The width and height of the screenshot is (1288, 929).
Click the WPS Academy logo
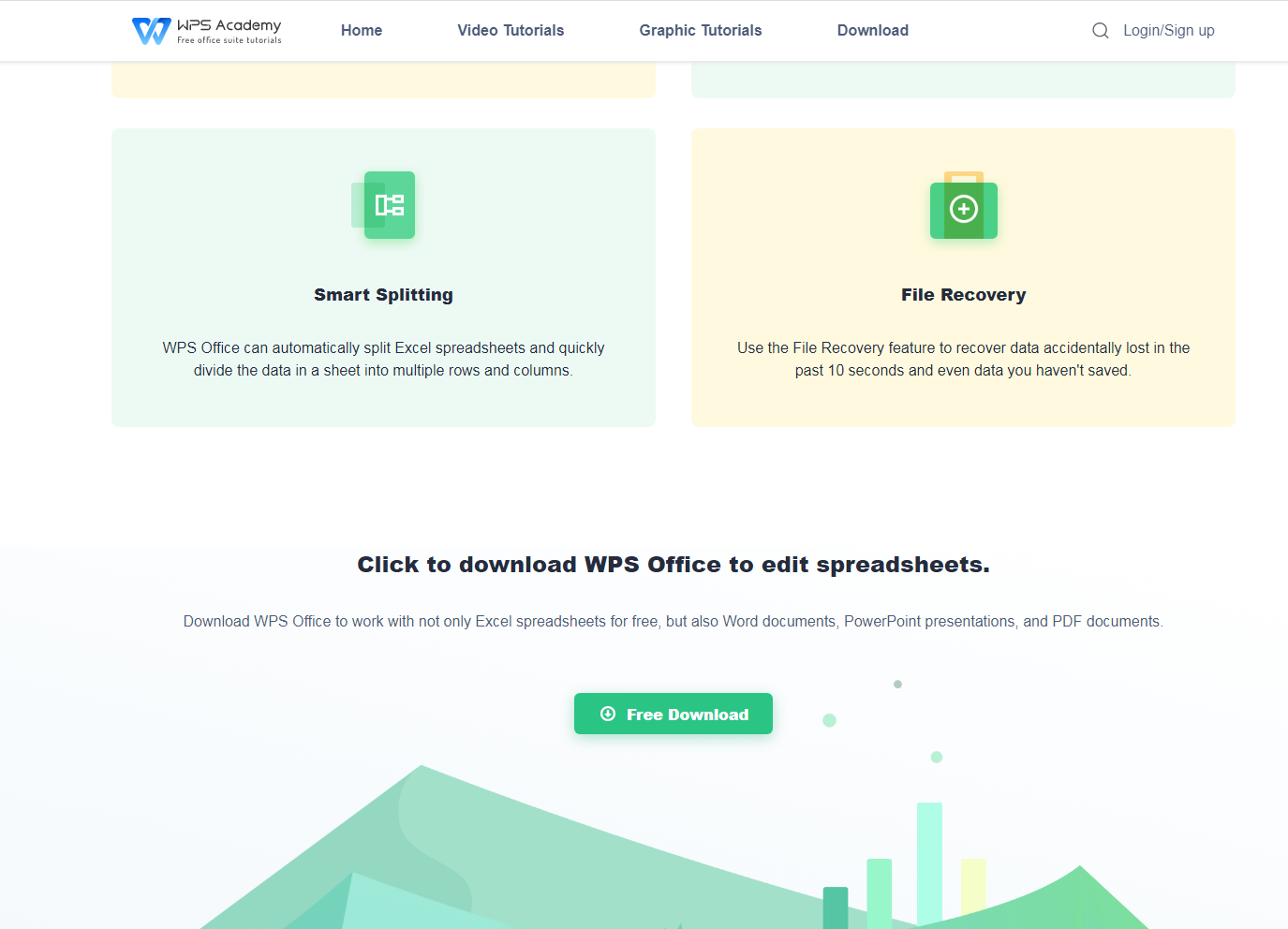tap(207, 31)
